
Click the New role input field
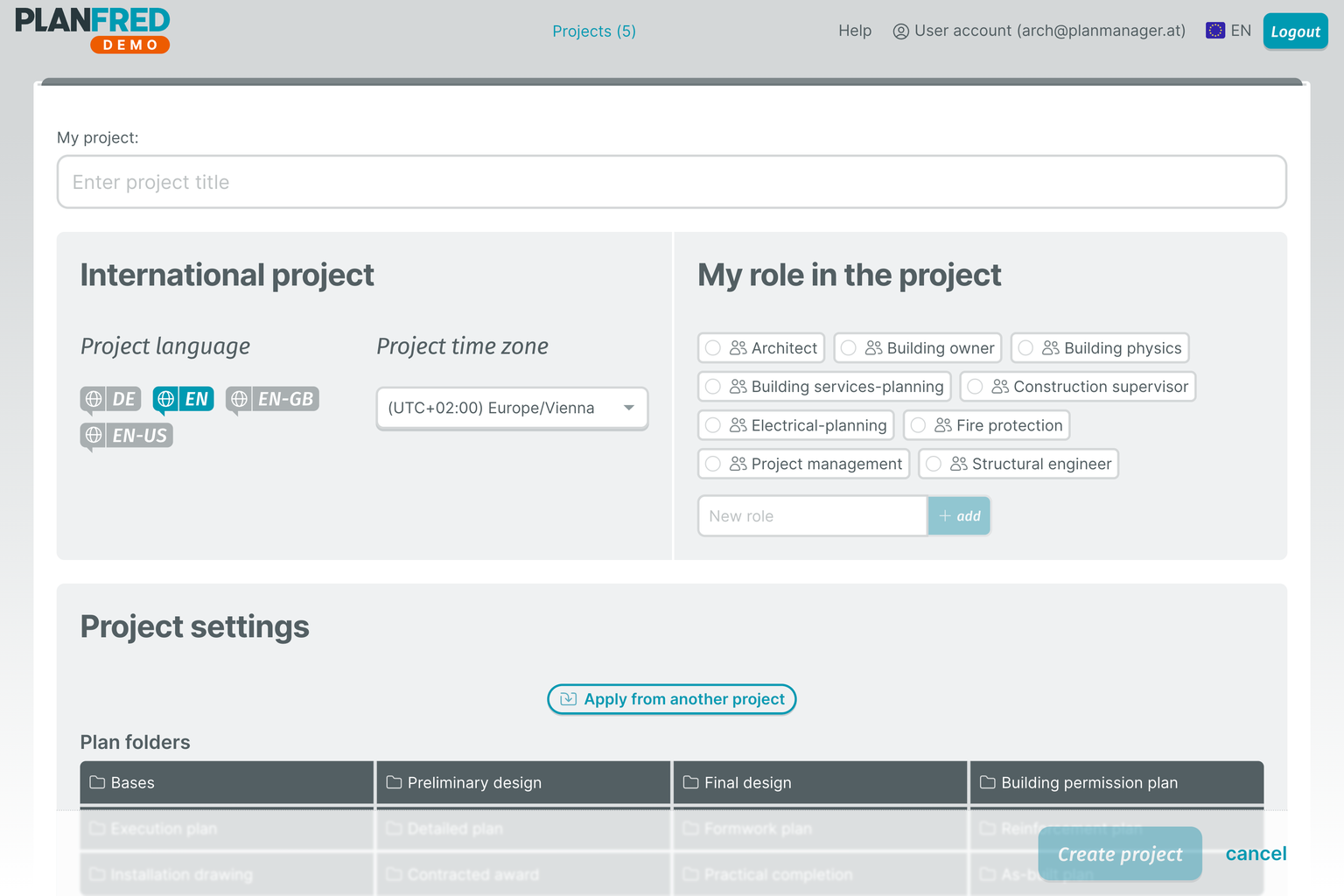[813, 516]
